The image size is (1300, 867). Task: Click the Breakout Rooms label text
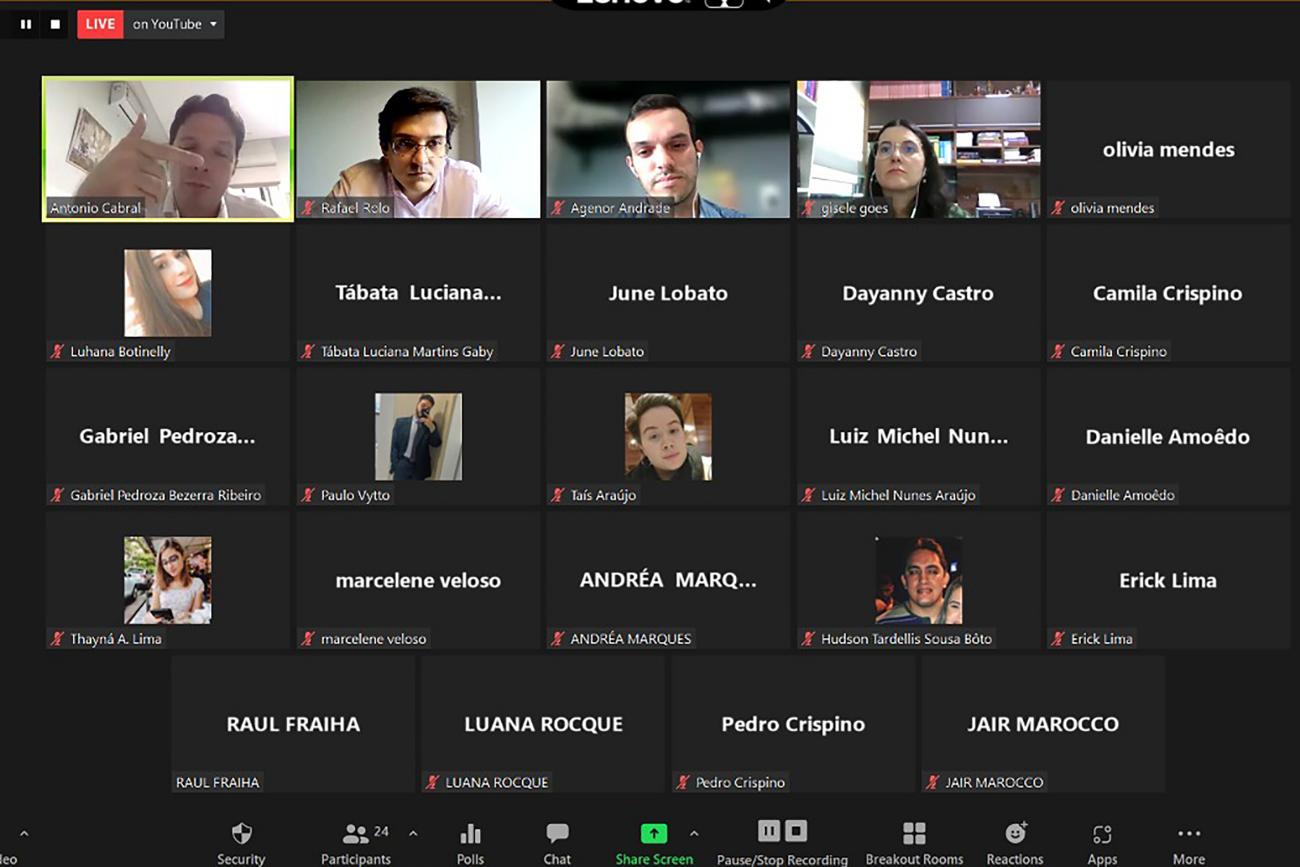tap(914, 859)
